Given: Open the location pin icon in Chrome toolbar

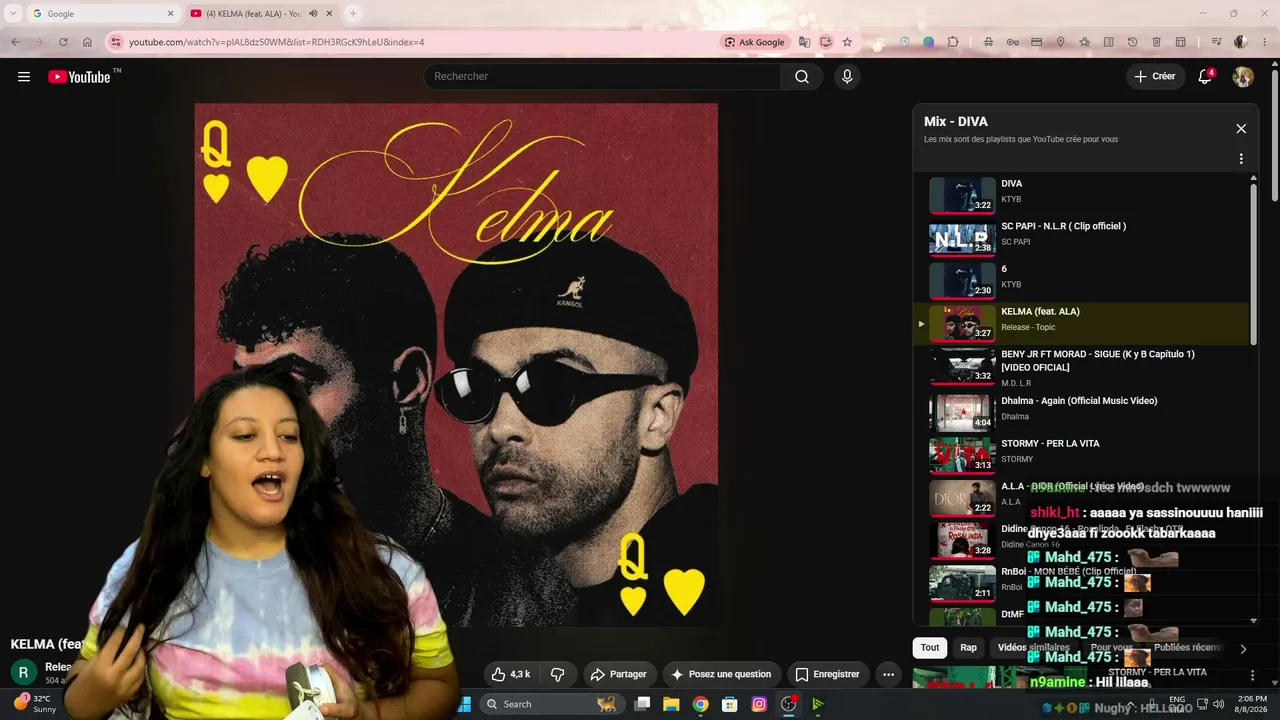Looking at the screenshot, I should click(1060, 42).
